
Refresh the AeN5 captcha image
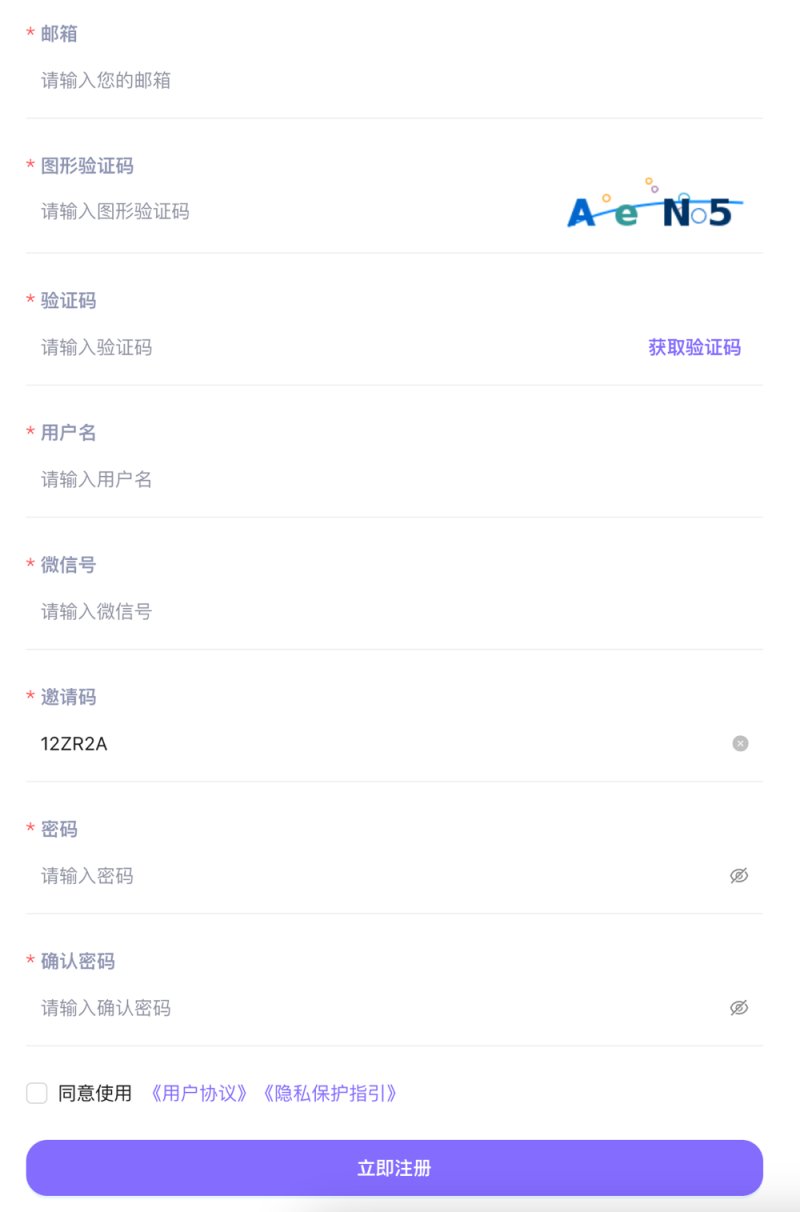click(655, 204)
